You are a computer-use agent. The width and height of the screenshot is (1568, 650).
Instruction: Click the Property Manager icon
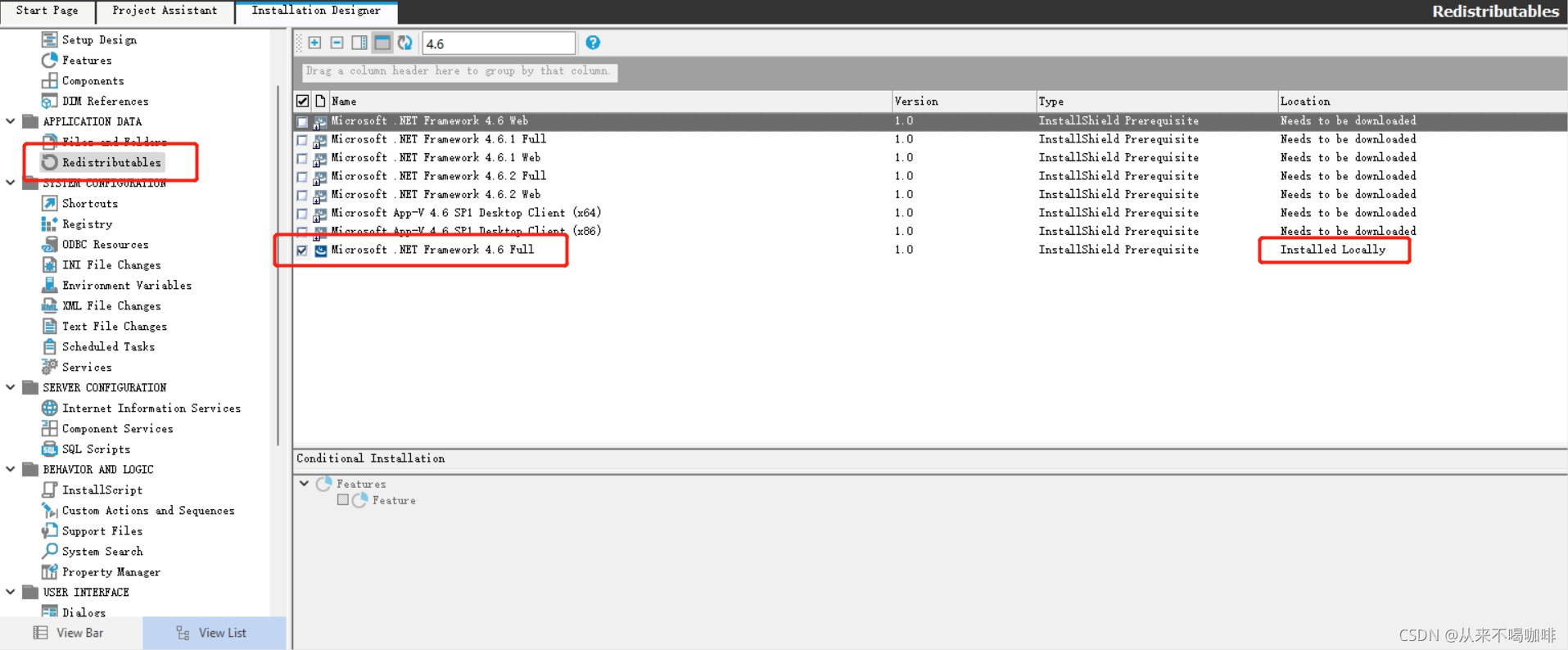(x=49, y=571)
